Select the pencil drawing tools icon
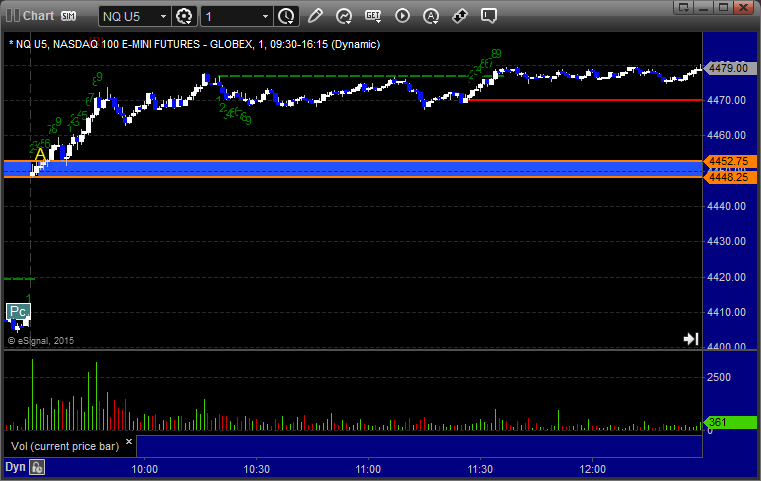Screen dimensions: 761x481 (x=315, y=16)
